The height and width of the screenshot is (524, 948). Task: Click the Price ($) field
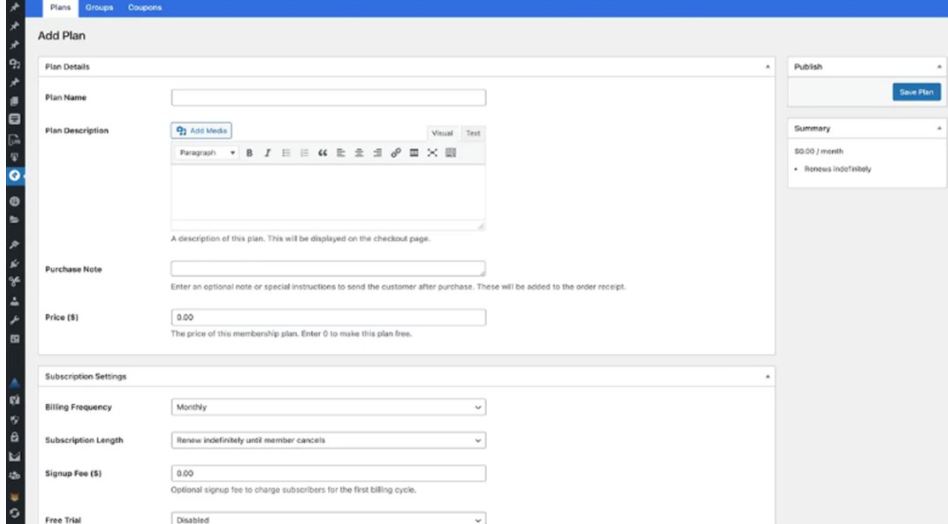pos(328,317)
